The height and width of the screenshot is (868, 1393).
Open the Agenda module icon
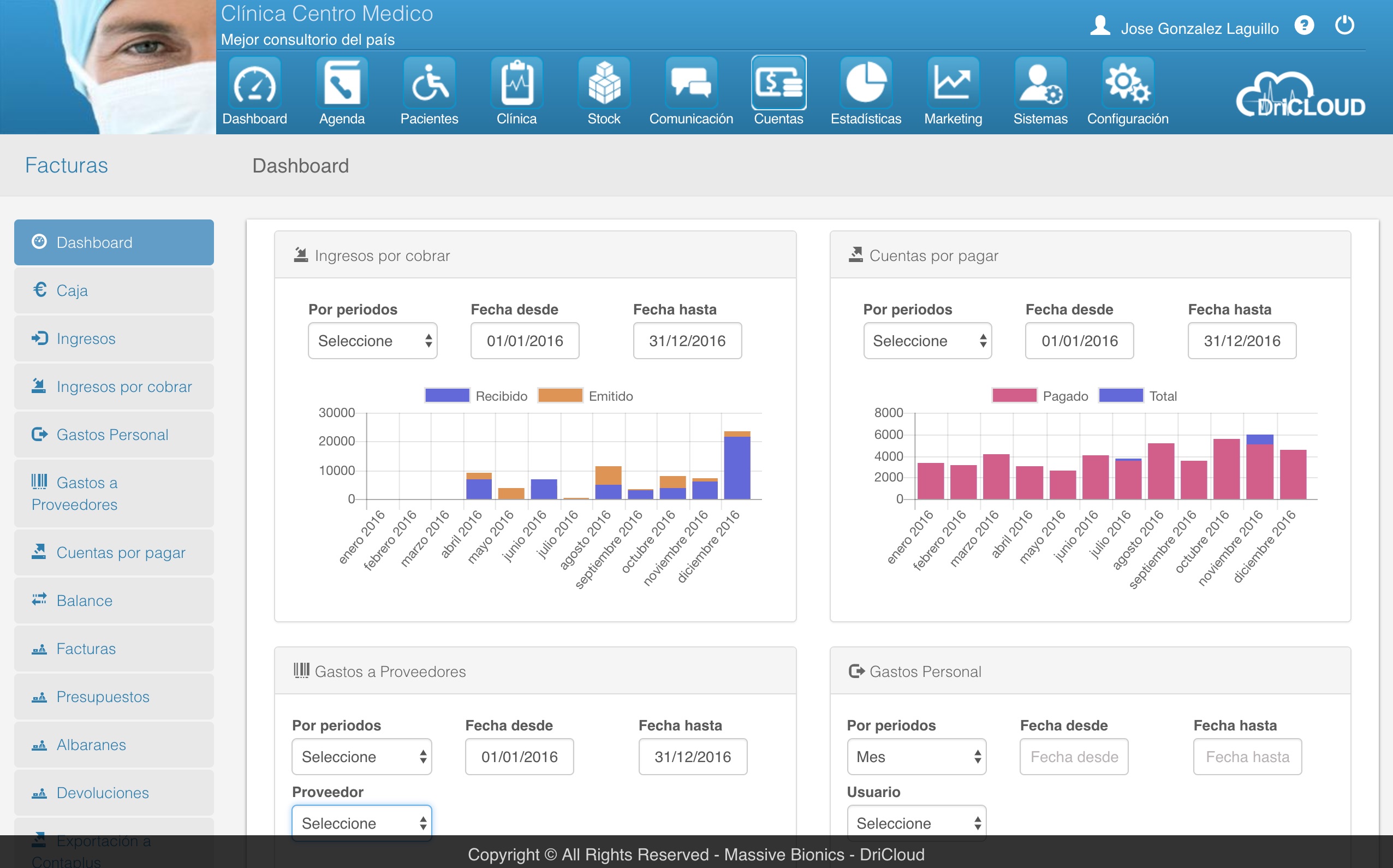pos(342,84)
